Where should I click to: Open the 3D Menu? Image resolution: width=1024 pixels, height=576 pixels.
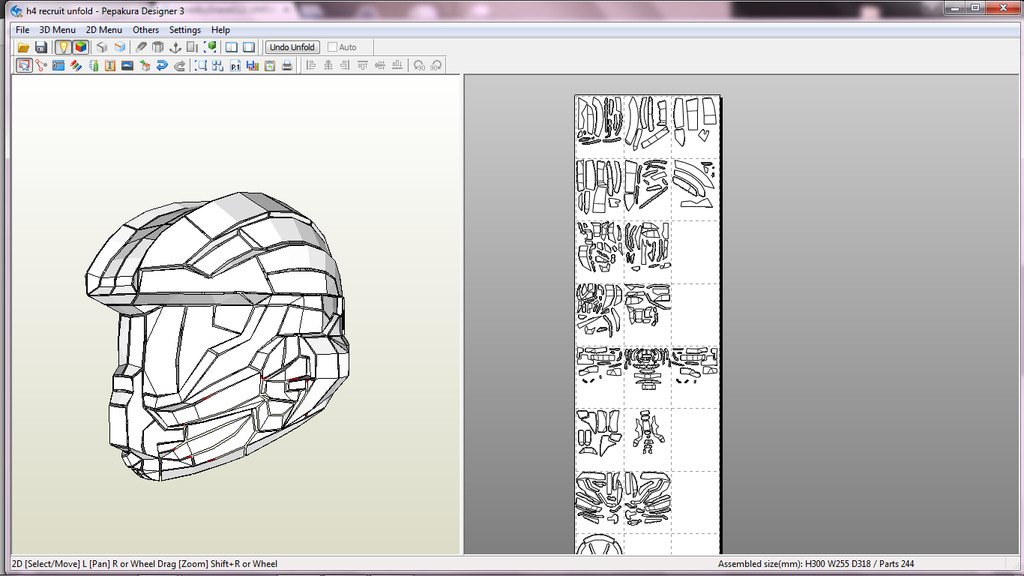click(x=57, y=30)
